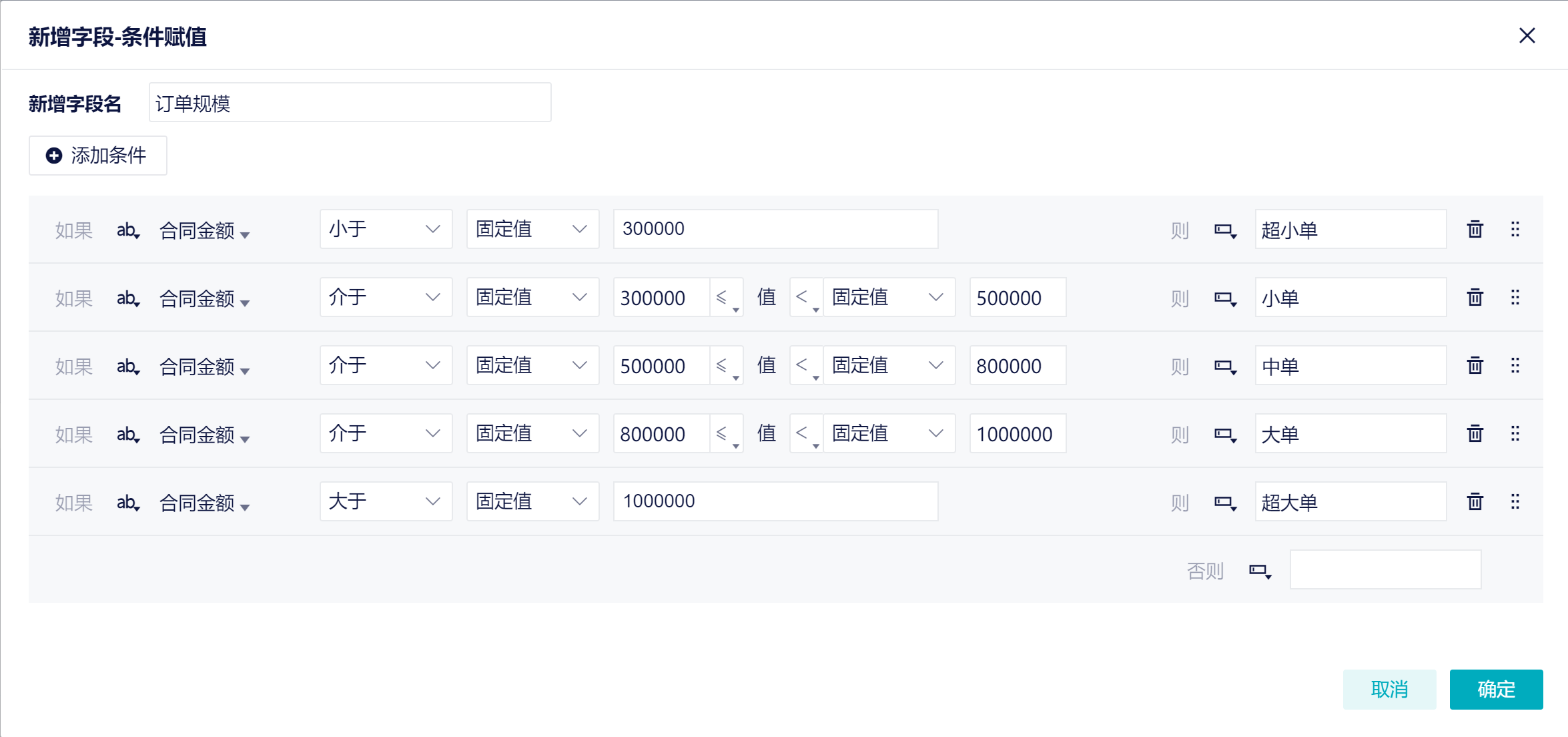Click drag handle of 小单 row

pos(1515,298)
